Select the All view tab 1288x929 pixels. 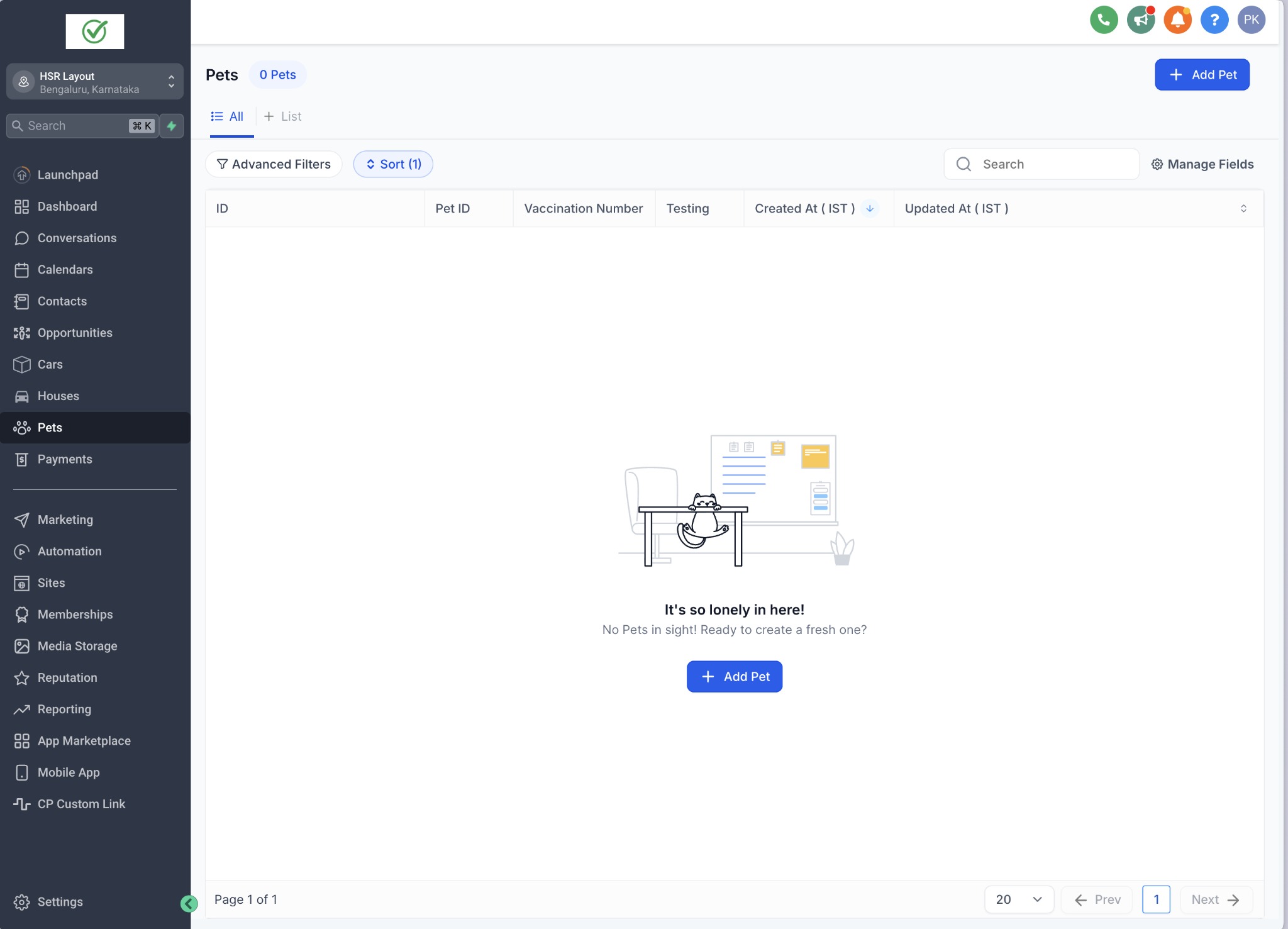228,116
